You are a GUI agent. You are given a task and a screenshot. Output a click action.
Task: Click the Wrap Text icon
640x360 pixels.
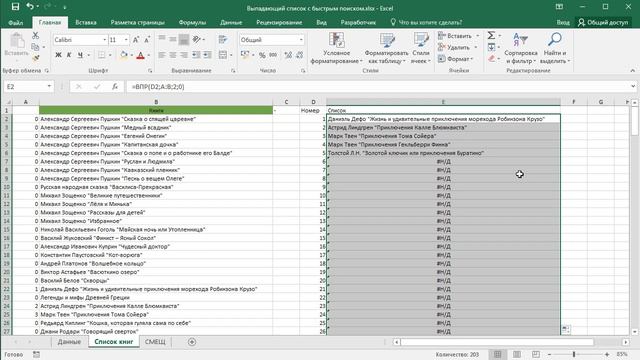click(223, 40)
